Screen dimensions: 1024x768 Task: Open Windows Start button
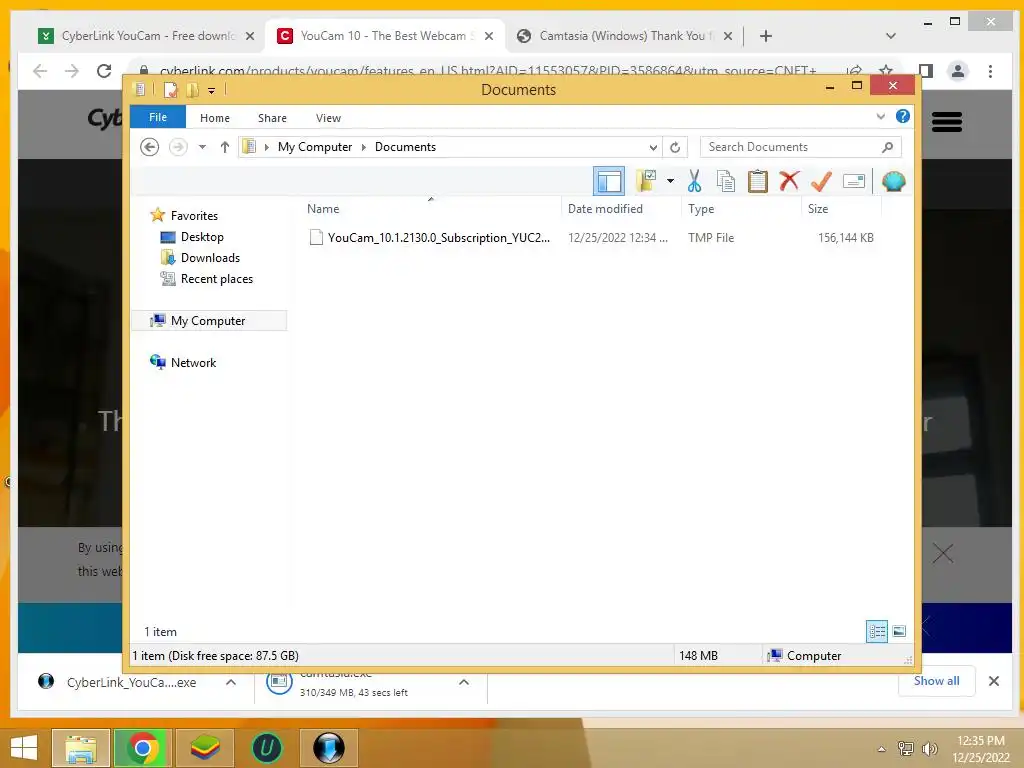[24, 748]
